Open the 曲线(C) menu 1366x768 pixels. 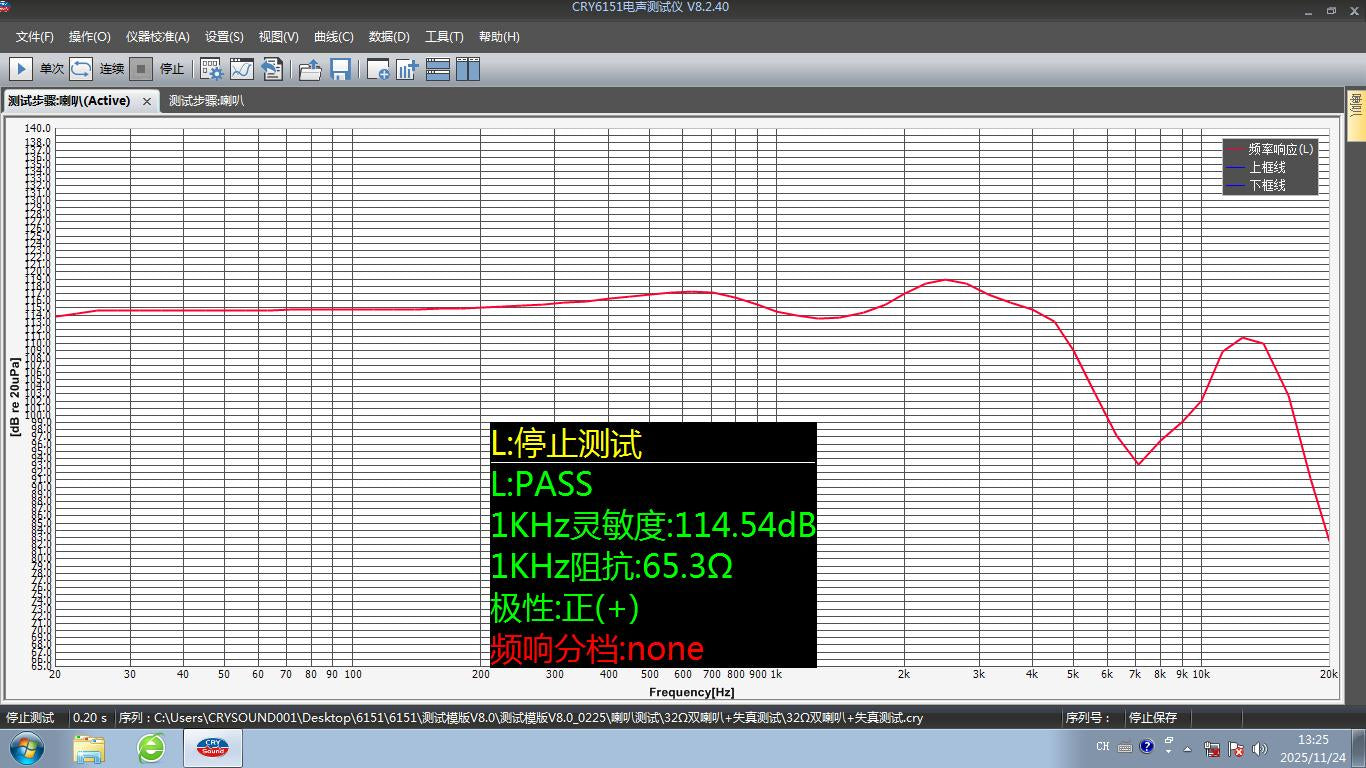[333, 37]
